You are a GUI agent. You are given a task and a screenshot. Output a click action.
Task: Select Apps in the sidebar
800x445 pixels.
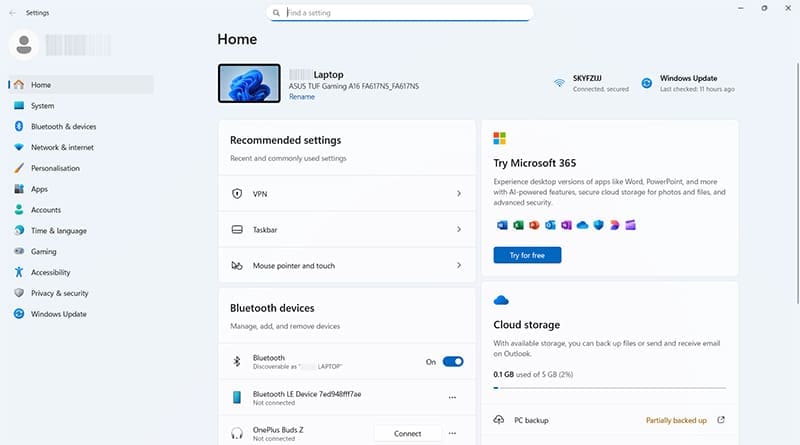(x=81, y=189)
